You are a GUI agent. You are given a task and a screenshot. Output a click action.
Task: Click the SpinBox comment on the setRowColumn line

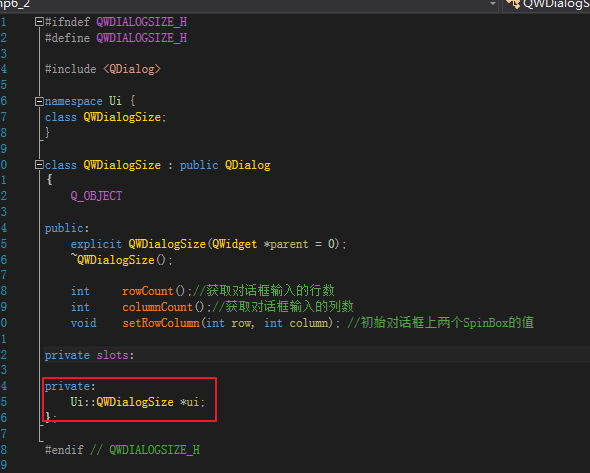pos(441,323)
